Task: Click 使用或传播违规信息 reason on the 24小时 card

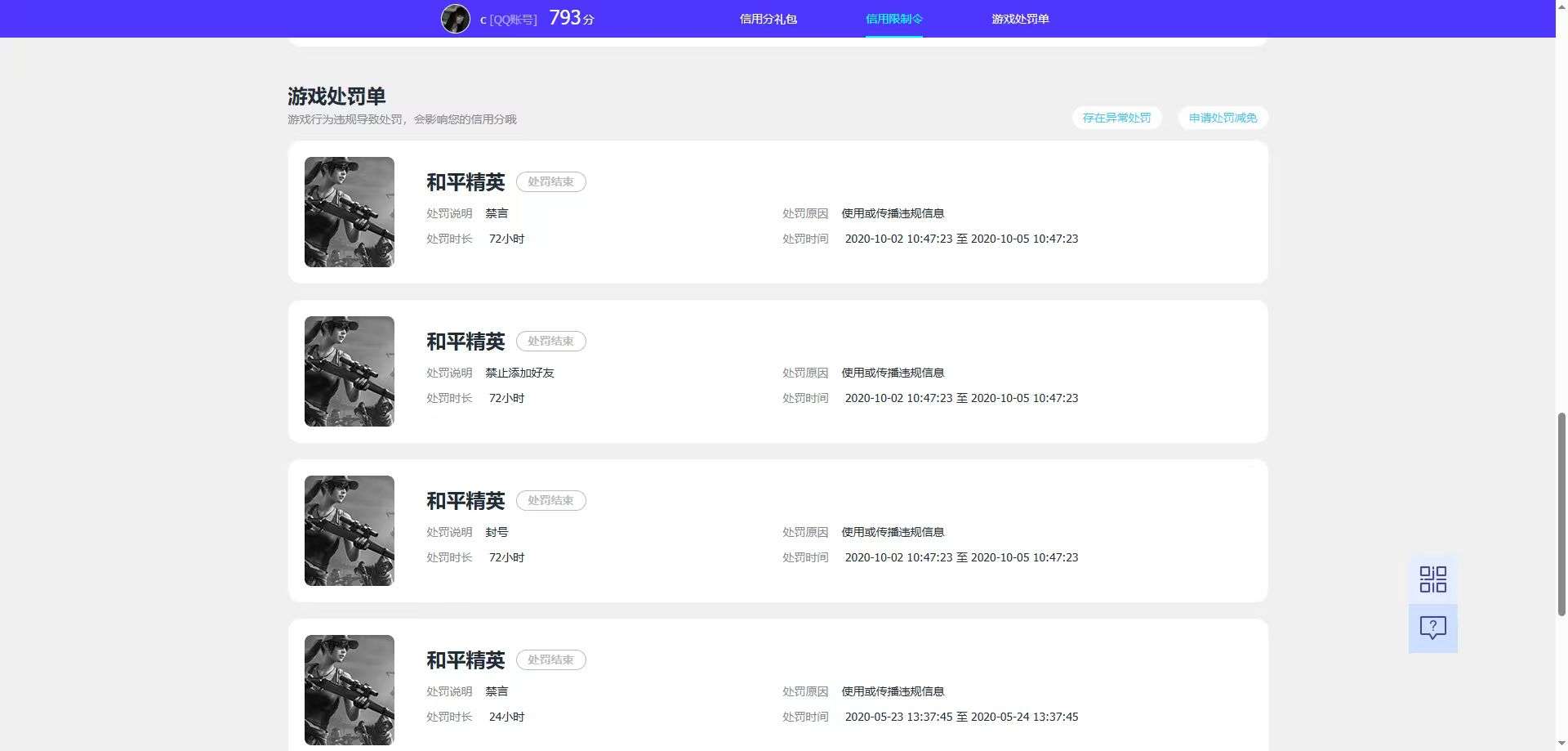Action: pyautogui.click(x=893, y=691)
